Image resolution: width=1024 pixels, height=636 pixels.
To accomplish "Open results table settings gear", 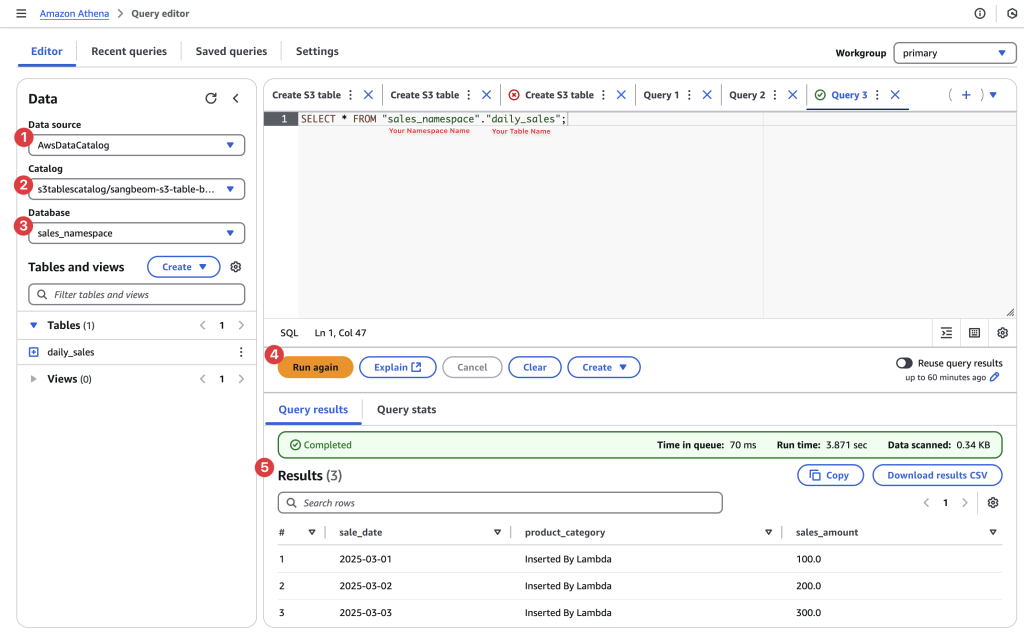I will pyautogui.click(x=993, y=503).
